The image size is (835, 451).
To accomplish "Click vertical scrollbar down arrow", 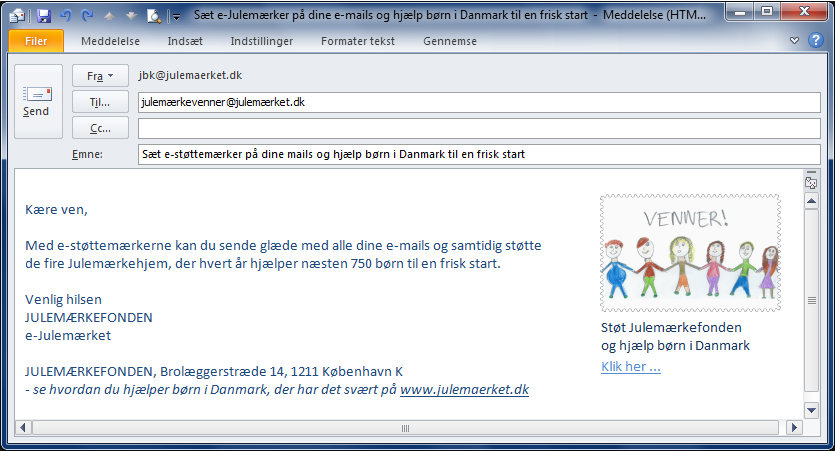I will click(811, 410).
